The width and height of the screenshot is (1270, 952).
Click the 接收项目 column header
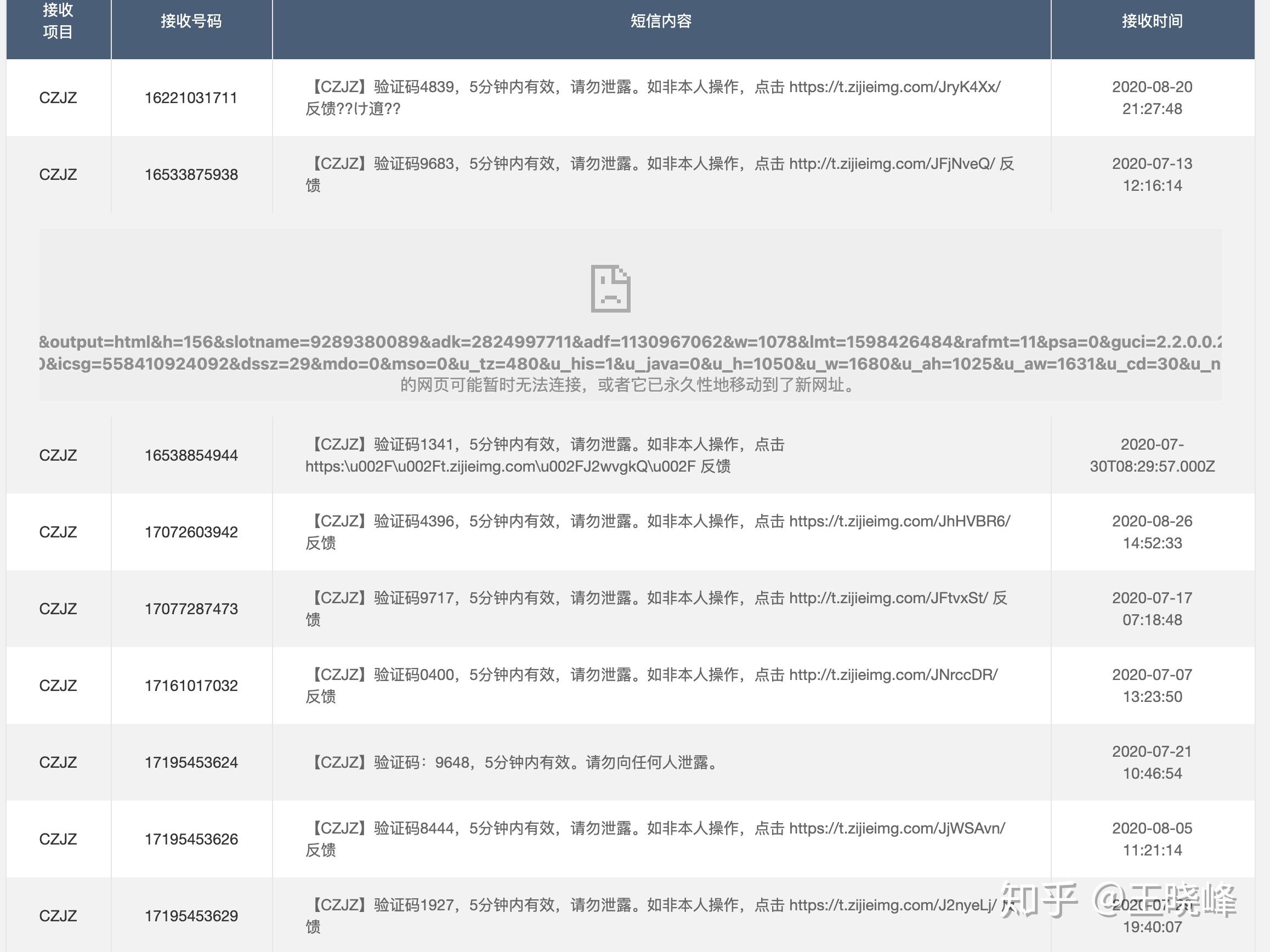click(x=58, y=21)
